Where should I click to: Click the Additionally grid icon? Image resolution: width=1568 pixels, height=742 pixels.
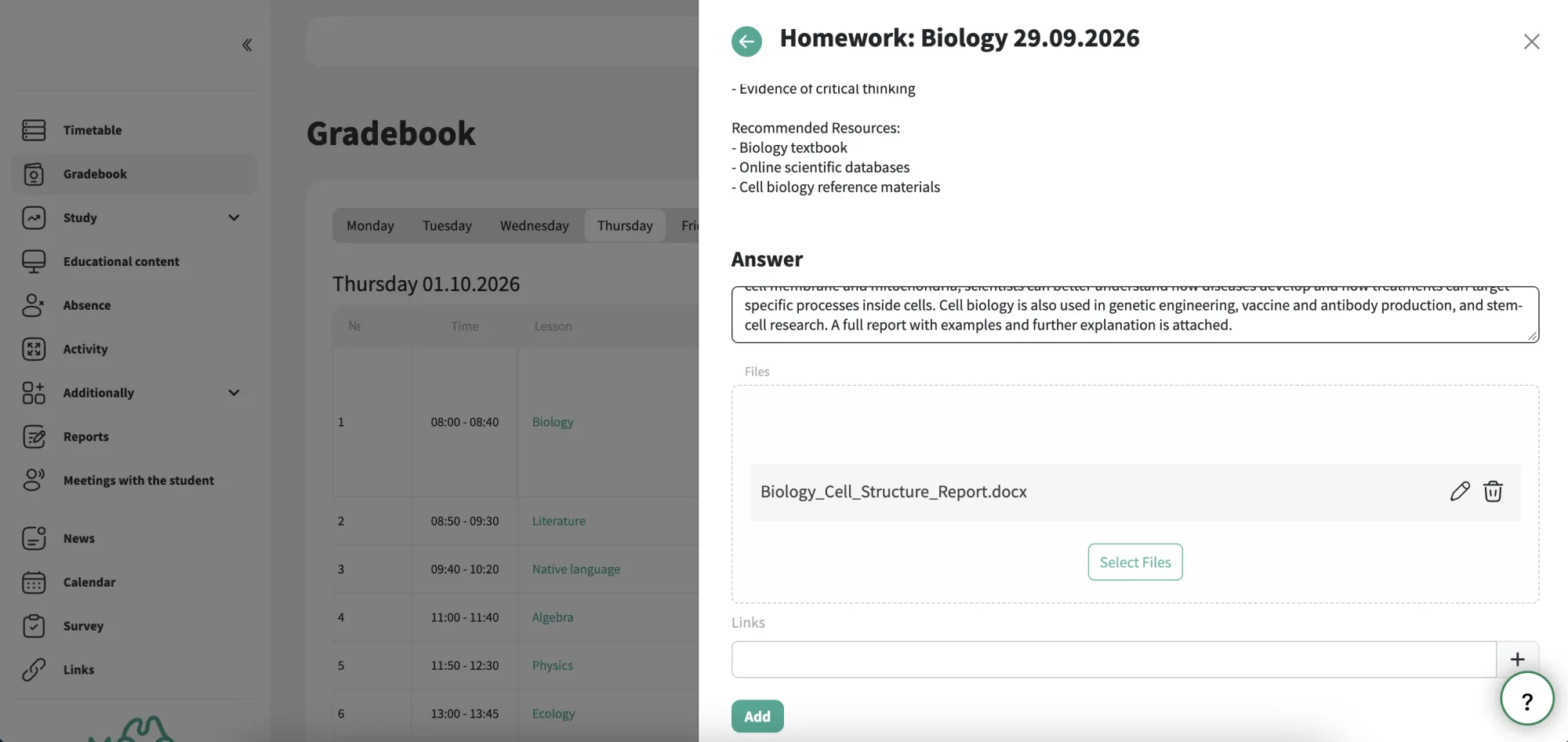(34, 393)
